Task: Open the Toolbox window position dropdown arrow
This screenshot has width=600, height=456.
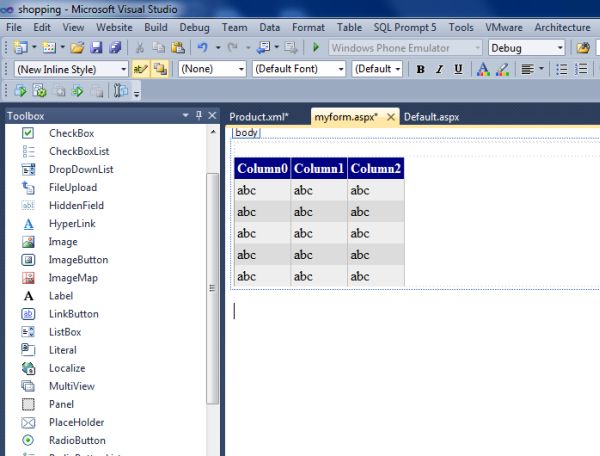Action: [186, 115]
